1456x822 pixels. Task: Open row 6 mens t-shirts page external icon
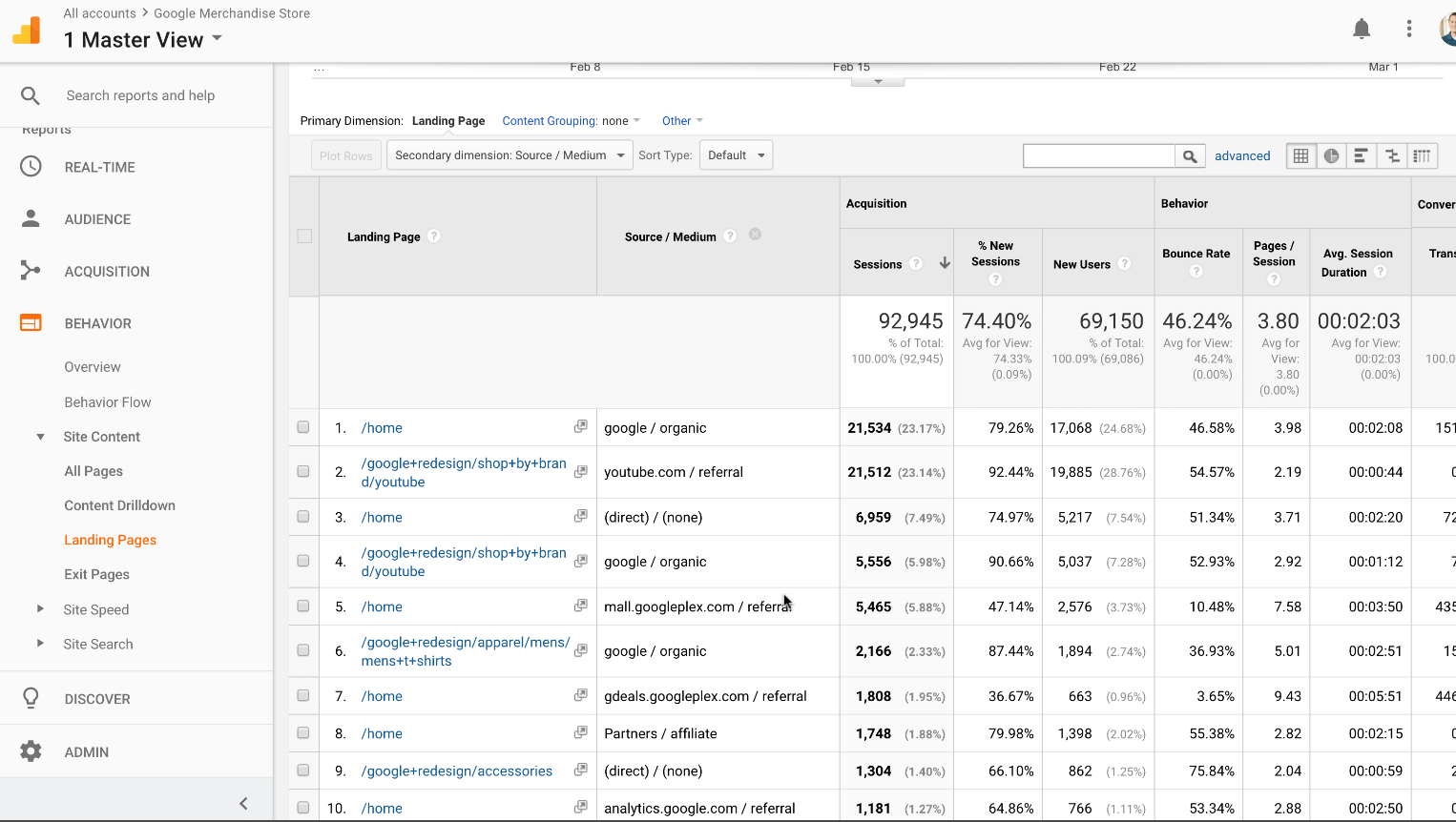[x=580, y=650]
